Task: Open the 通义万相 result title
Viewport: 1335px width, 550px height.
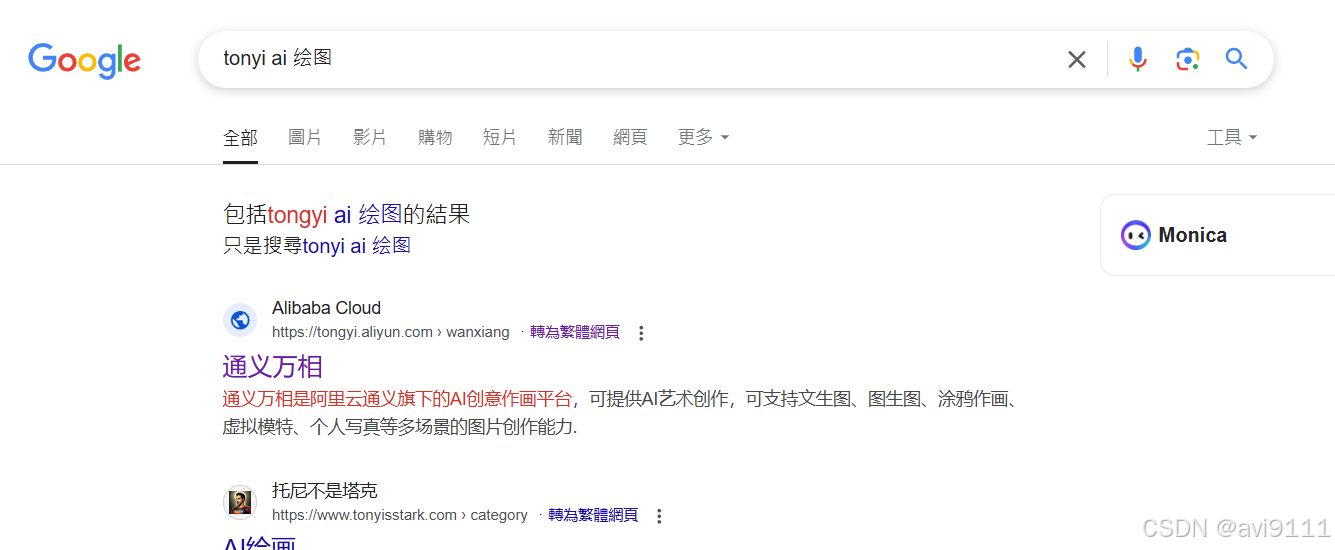Action: pos(272,366)
